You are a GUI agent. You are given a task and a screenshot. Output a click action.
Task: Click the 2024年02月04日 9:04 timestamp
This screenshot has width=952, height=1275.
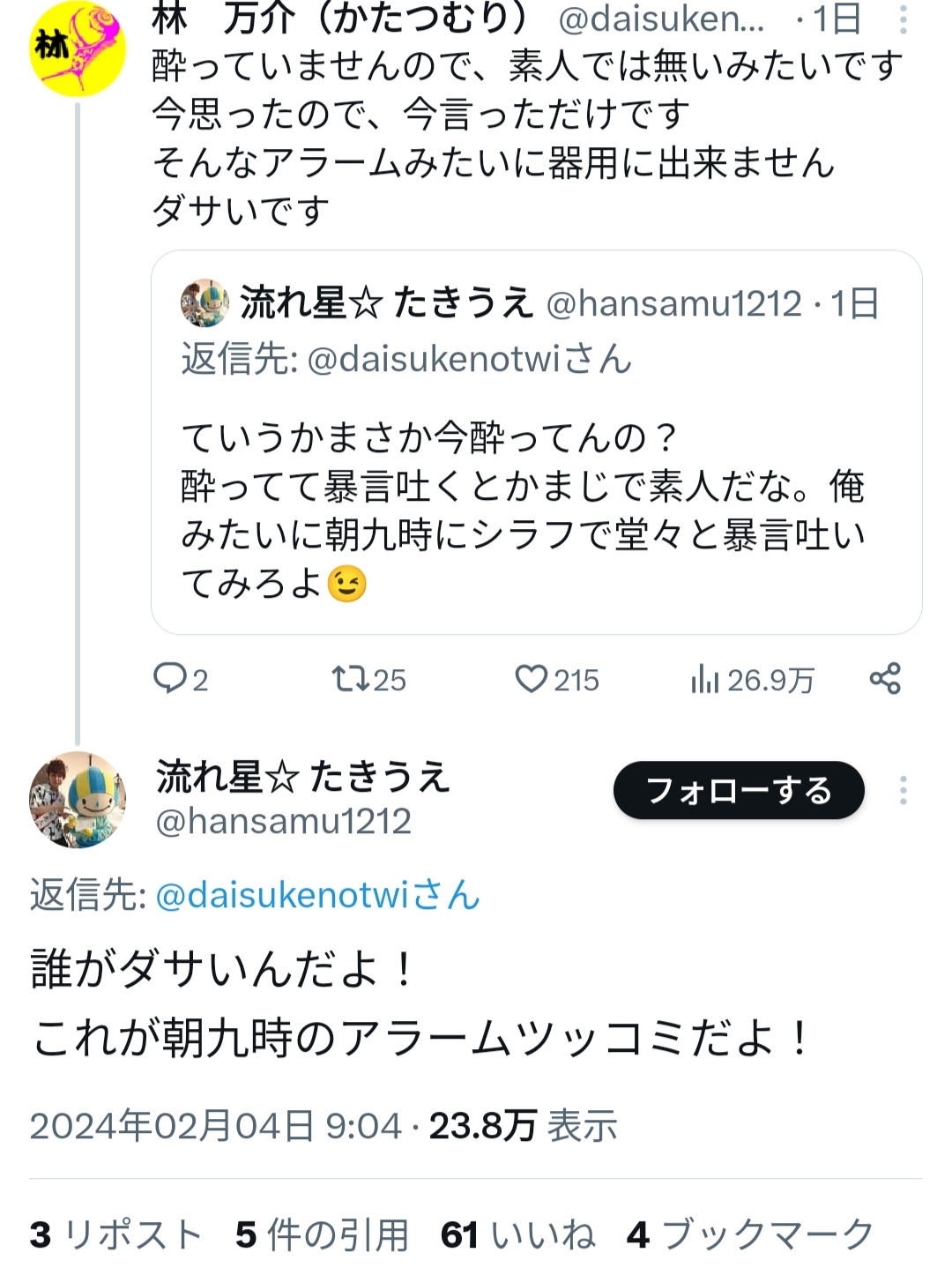[x=216, y=1126]
